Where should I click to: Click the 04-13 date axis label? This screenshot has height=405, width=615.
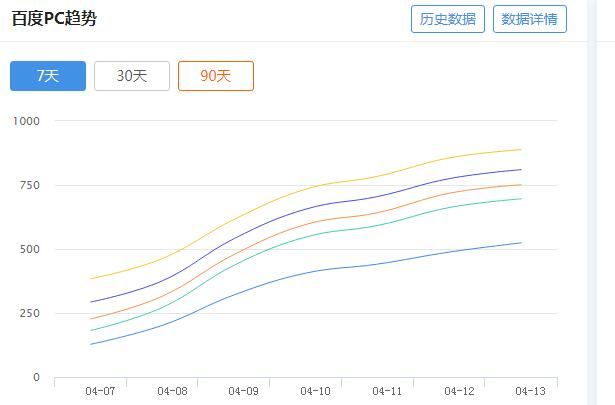[x=530, y=391]
